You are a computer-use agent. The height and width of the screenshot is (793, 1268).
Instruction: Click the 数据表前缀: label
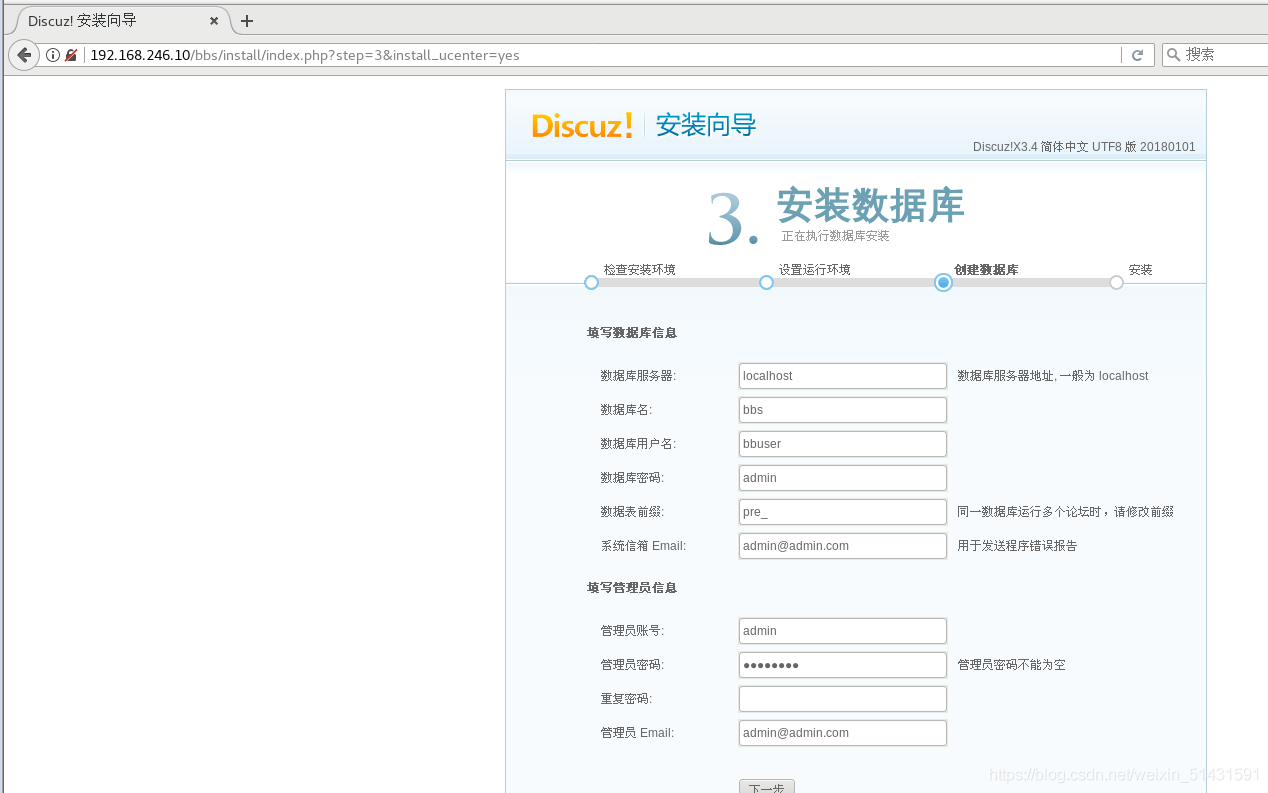(632, 512)
